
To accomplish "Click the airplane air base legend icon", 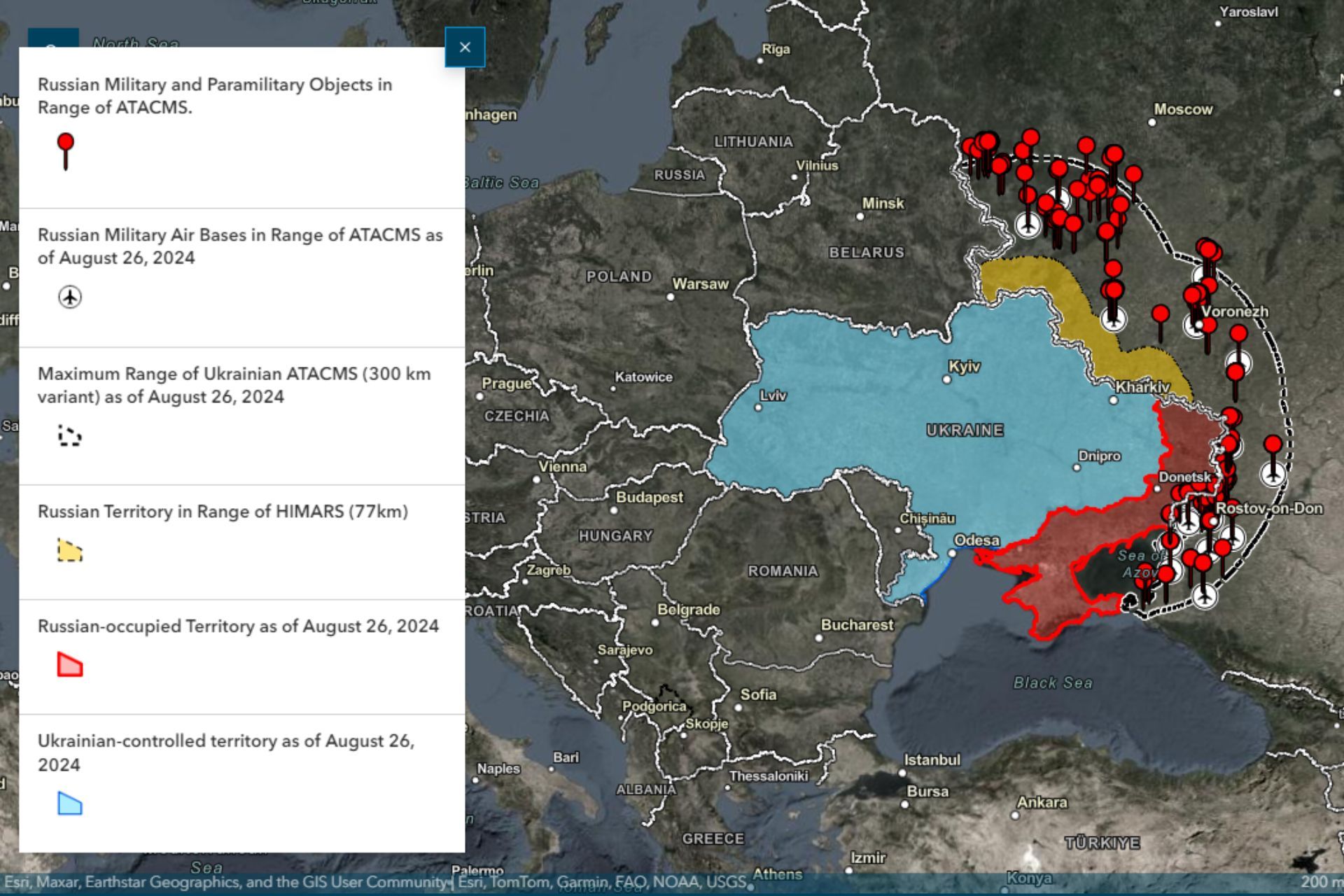I will pos(69,297).
